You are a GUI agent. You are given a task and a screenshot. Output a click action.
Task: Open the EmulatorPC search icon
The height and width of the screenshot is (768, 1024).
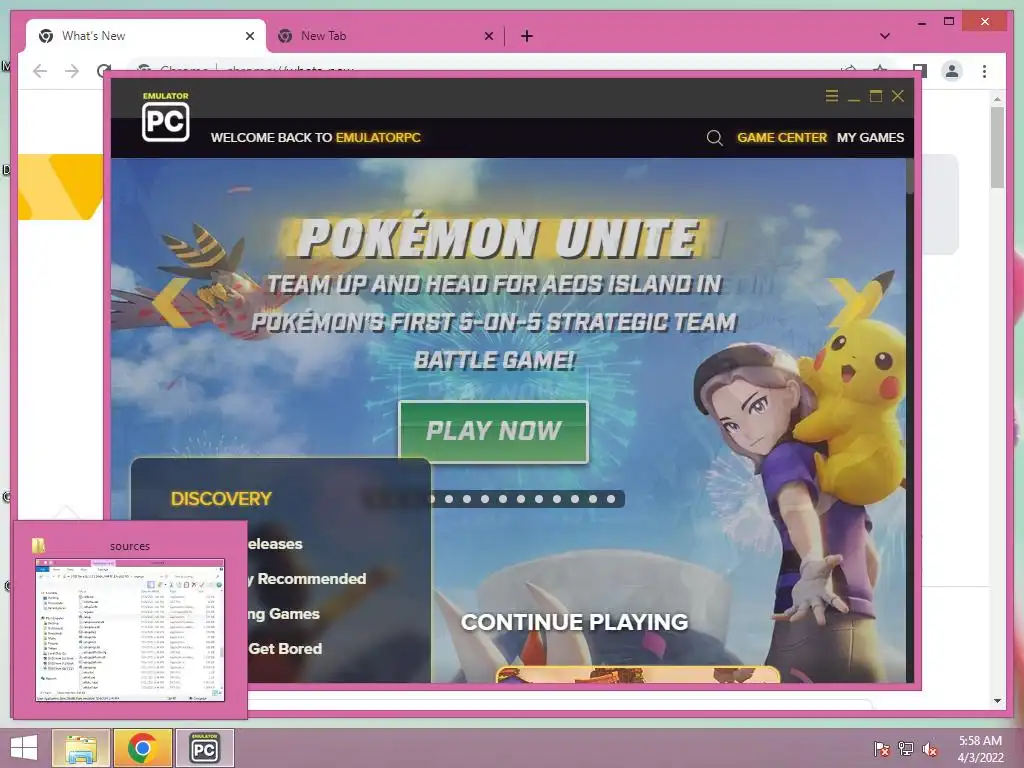point(714,138)
